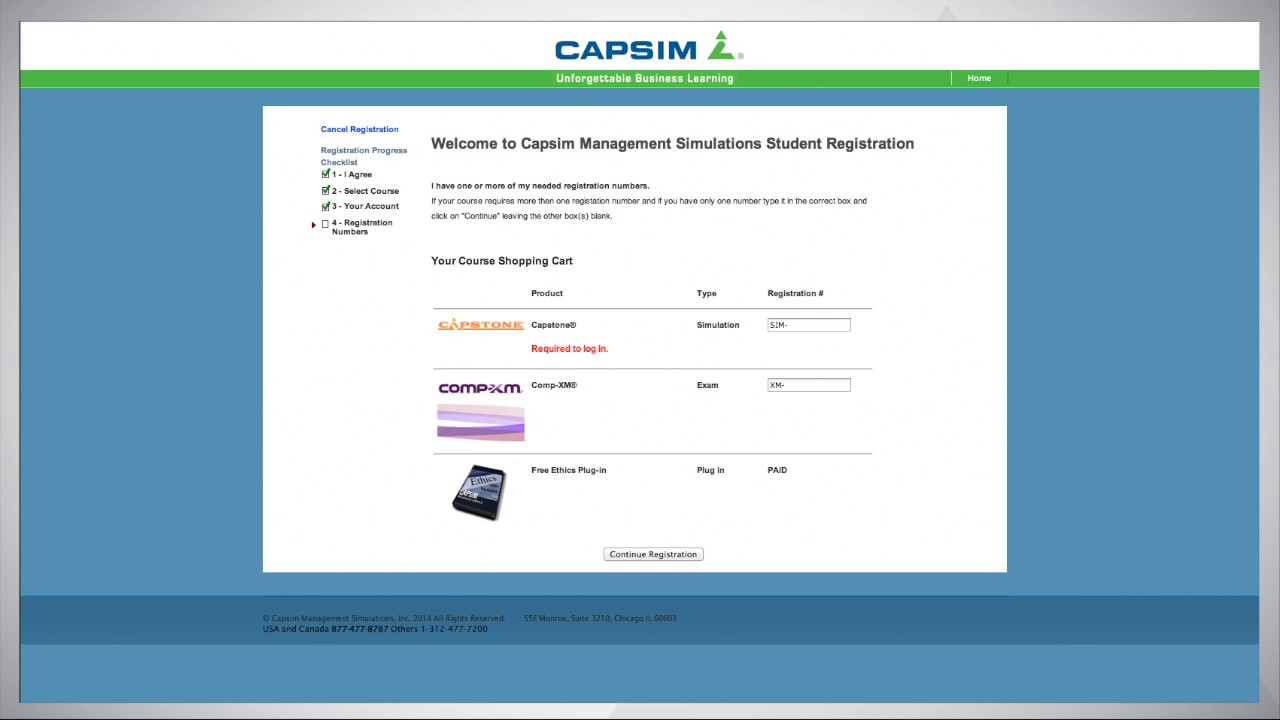Check the '4 - Registration Numbers' checkbox
The height and width of the screenshot is (720, 1280).
[x=325, y=224]
